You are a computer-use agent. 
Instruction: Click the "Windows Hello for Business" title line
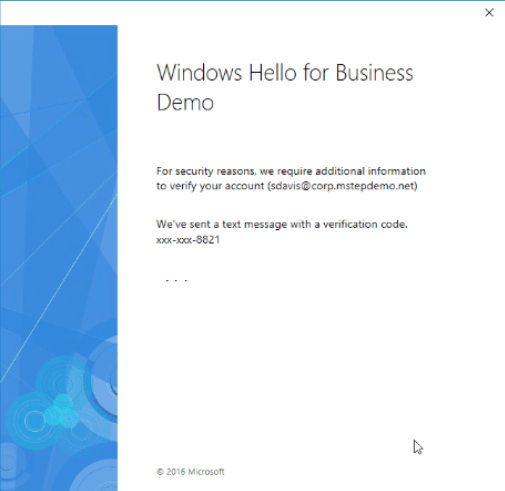pos(285,72)
